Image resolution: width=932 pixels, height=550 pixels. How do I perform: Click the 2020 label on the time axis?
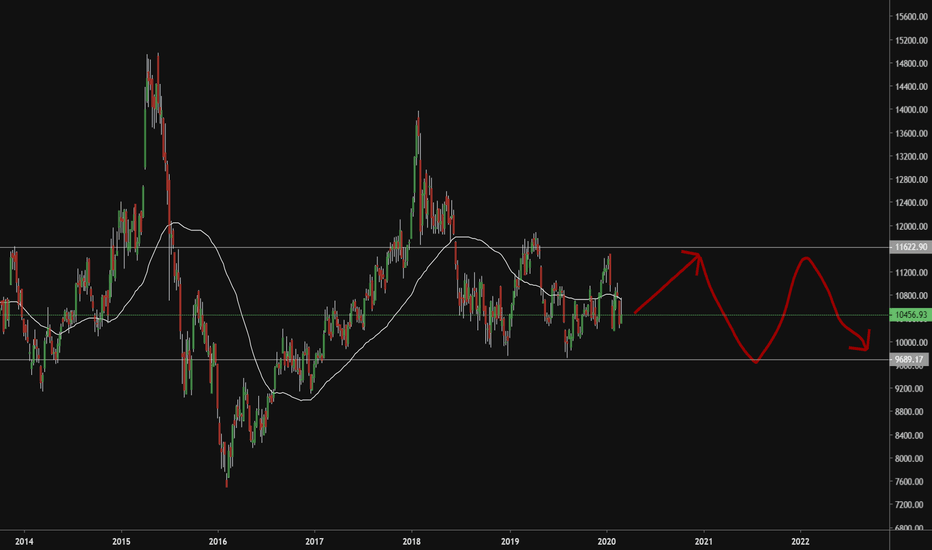point(606,541)
